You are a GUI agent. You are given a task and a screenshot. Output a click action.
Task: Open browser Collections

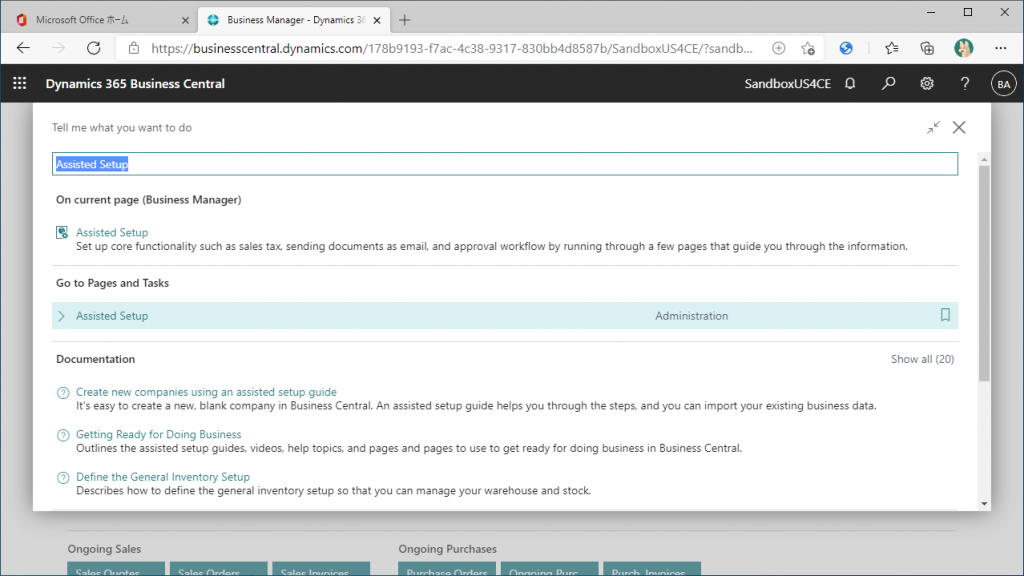(x=927, y=48)
